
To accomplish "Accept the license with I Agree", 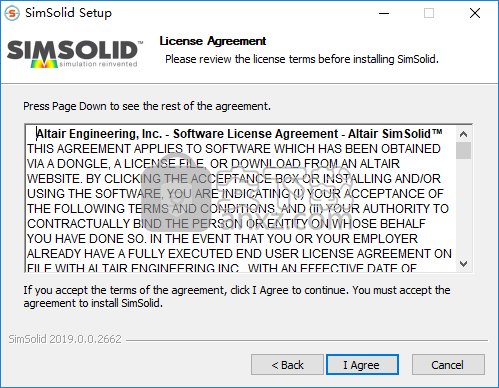I will pyautogui.click(x=362, y=364).
